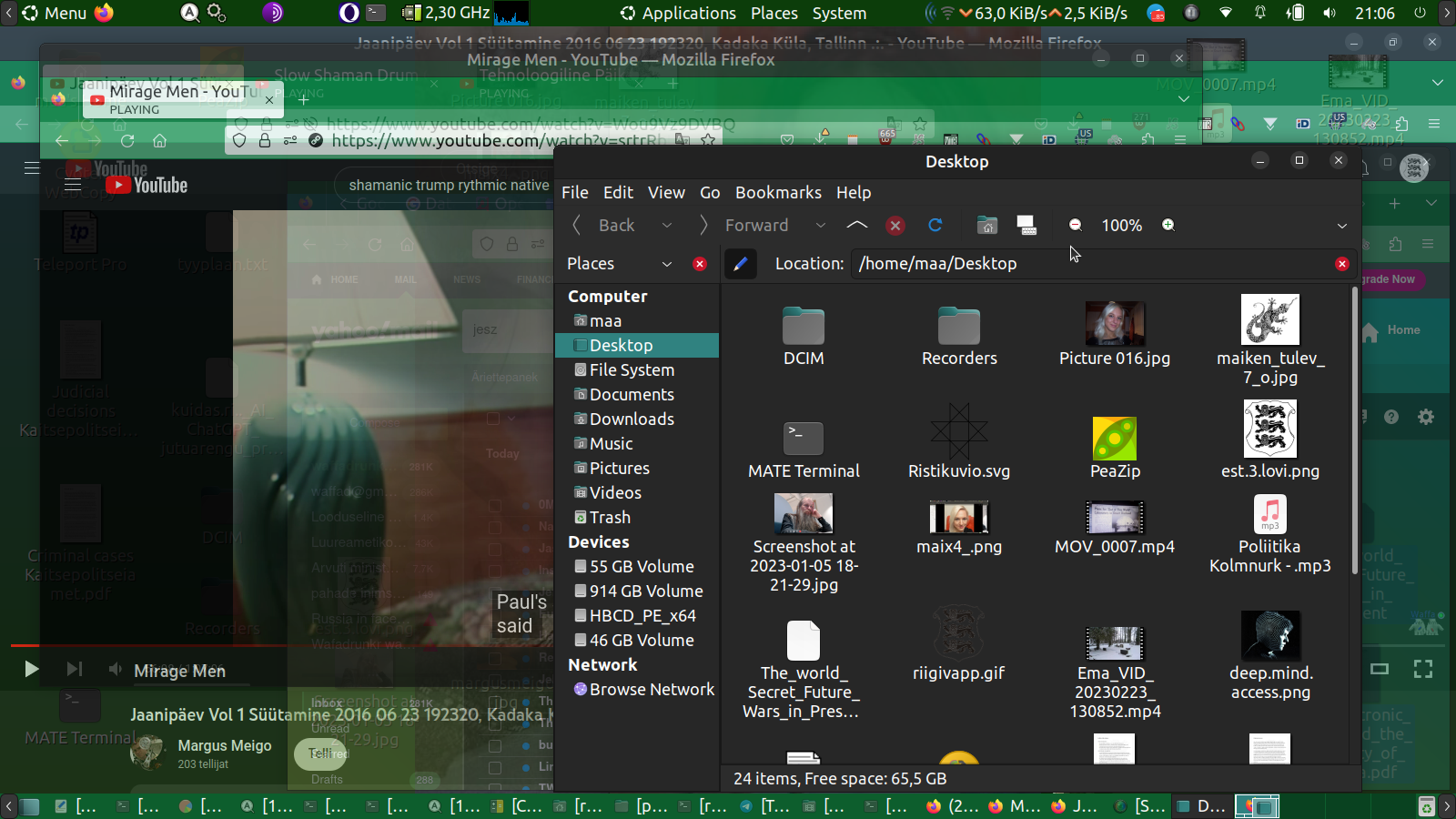
Task: Zoom in the file icon view
Action: [x=1168, y=225]
